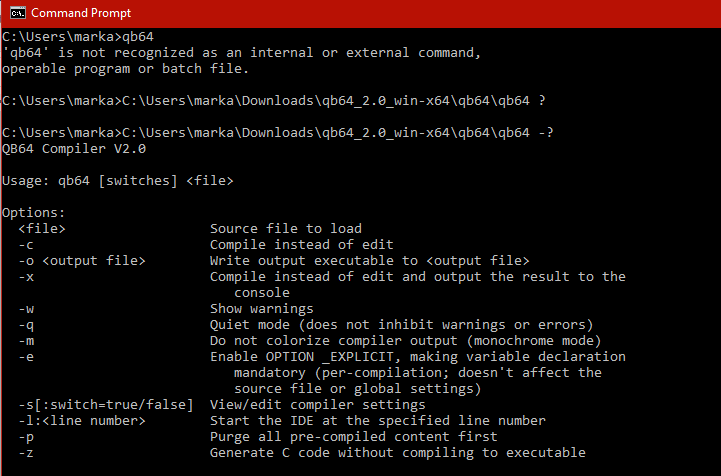Click the command line ending in 'qb64 ?'
The height and width of the screenshot is (476, 721).
[x=274, y=101]
